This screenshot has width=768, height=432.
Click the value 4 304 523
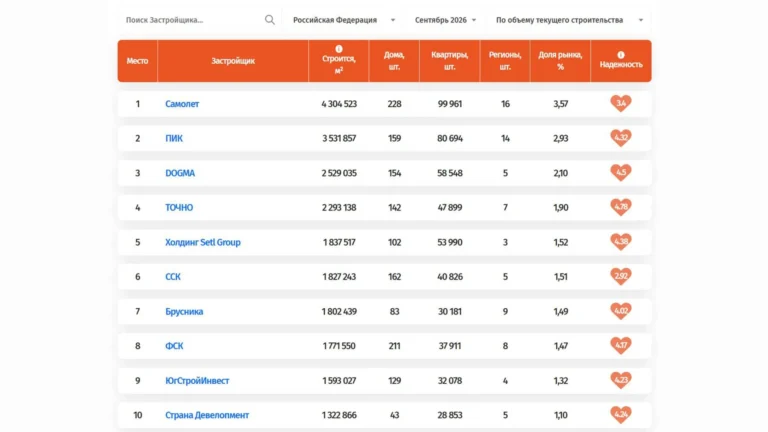339,104
